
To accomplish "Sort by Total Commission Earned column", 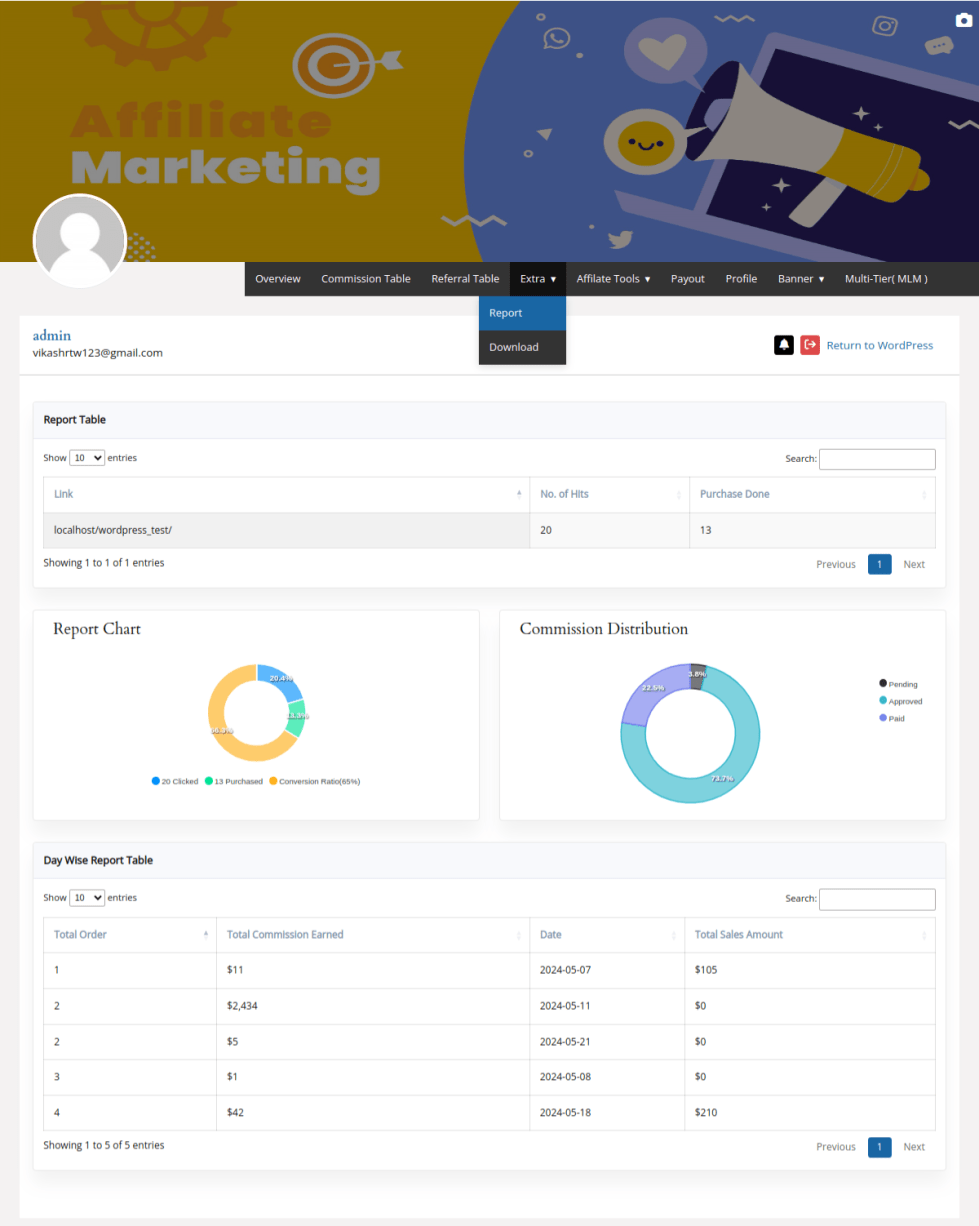I will pyautogui.click(x=373, y=935).
